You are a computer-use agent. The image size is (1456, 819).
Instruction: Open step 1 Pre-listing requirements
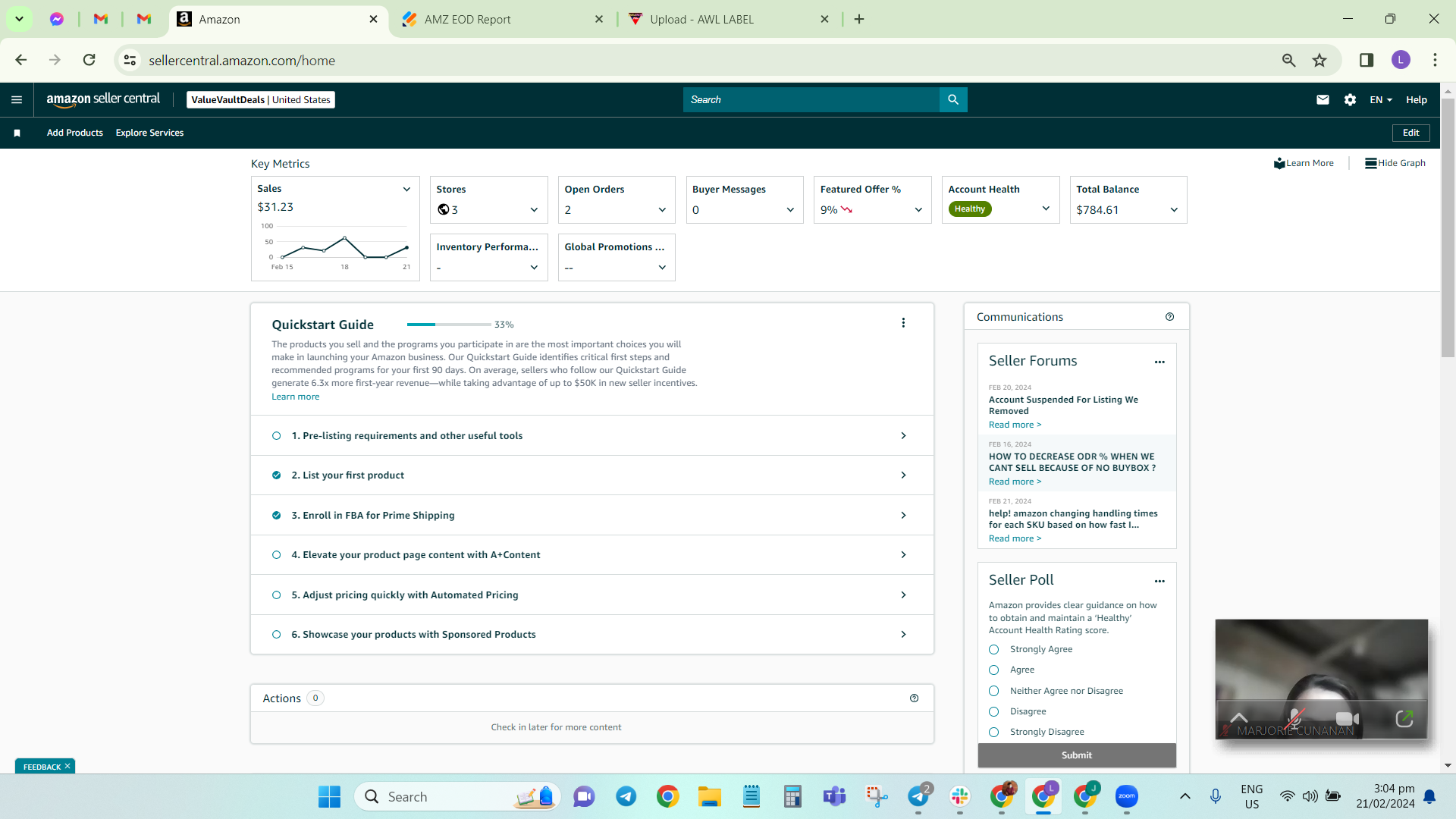591,436
